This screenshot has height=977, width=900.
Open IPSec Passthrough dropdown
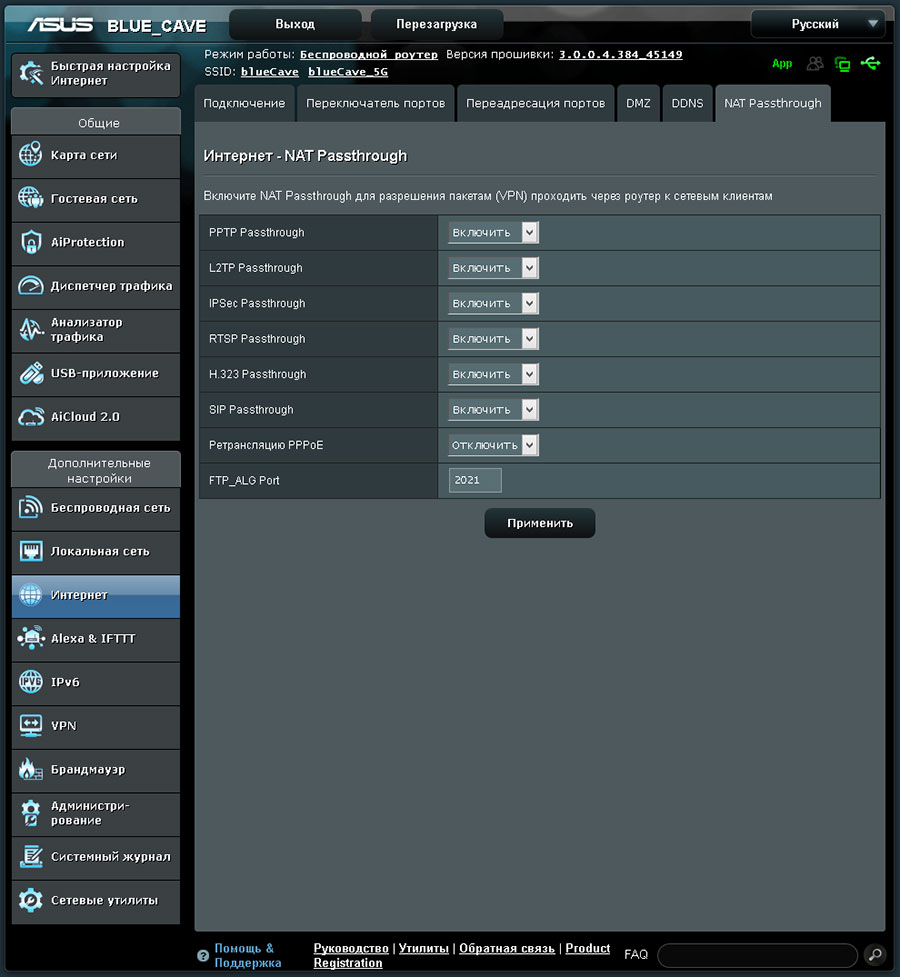click(493, 303)
